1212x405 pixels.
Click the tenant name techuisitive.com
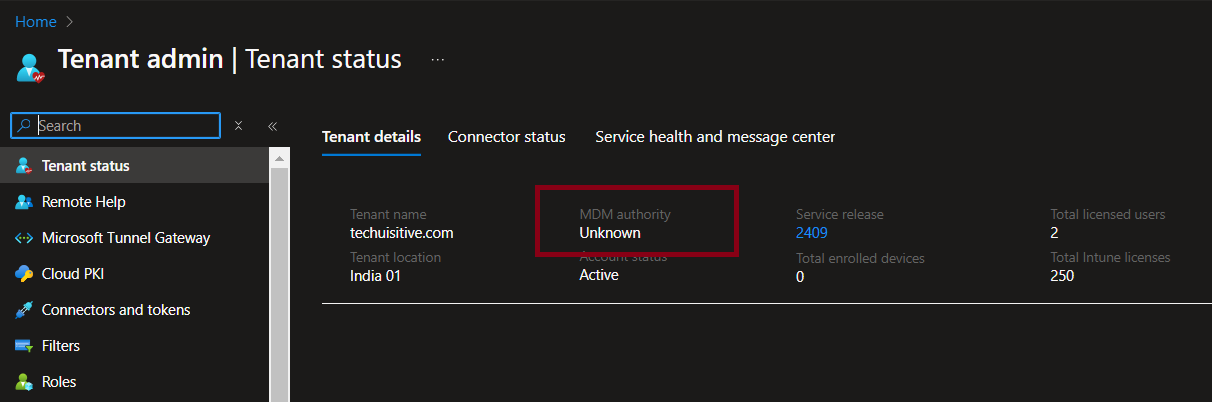tap(402, 233)
